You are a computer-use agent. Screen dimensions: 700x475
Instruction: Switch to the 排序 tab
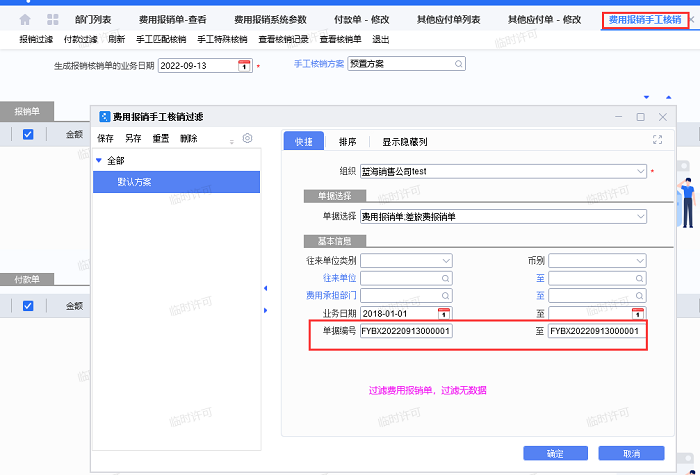tap(347, 142)
